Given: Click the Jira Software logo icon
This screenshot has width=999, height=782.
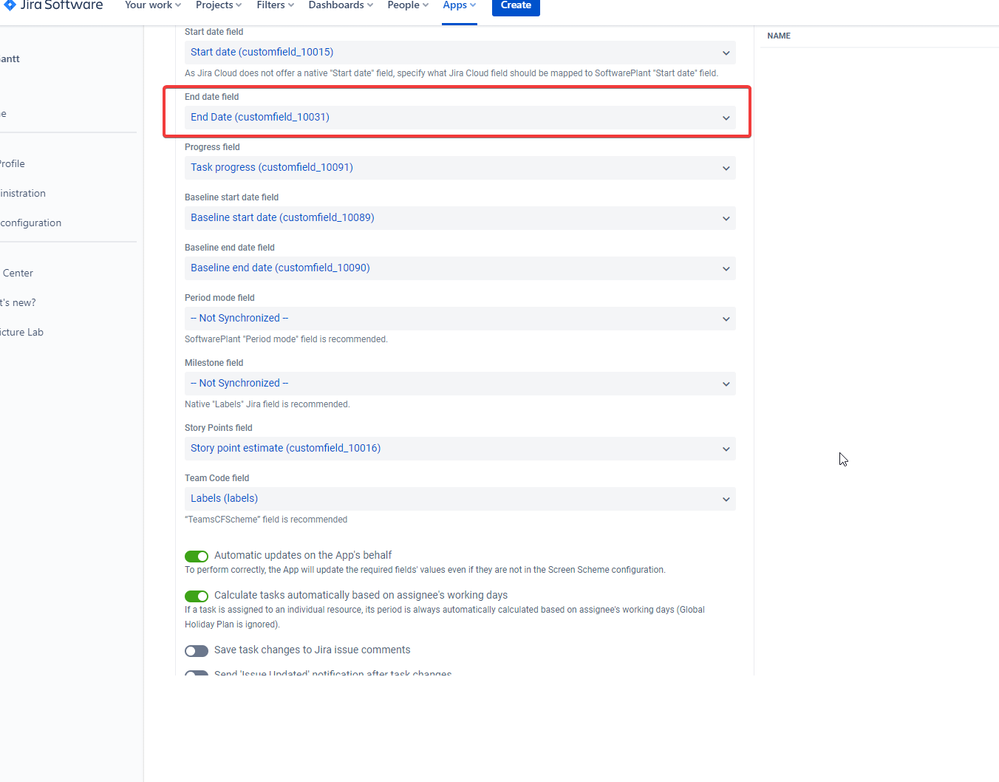Looking at the screenshot, I should tap(10, 4).
